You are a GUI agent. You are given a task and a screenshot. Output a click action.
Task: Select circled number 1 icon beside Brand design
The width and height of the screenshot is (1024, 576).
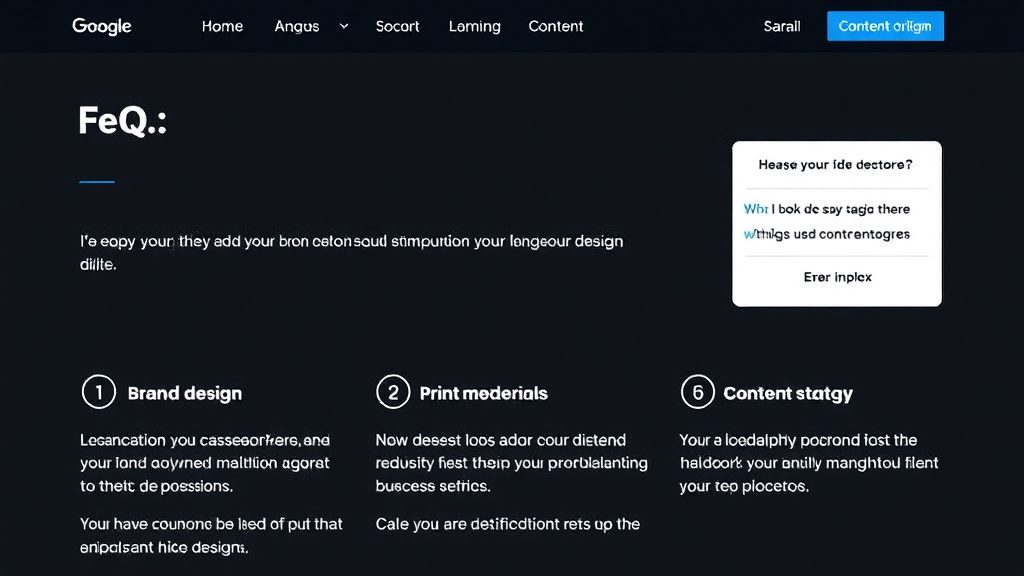pos(99,392)
